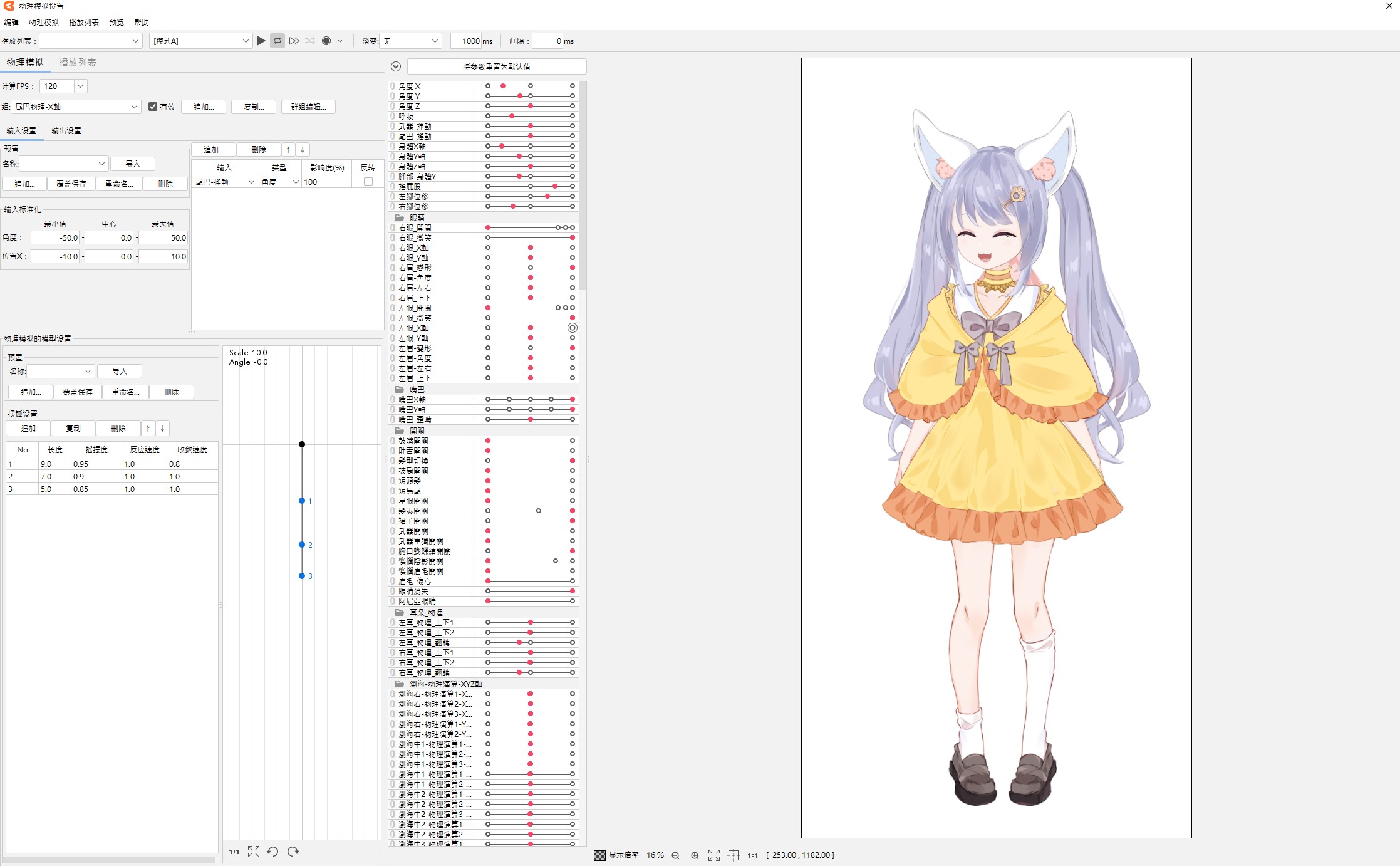Fit the model preview to the window
1400x866 pixels.
pos(714,855)
